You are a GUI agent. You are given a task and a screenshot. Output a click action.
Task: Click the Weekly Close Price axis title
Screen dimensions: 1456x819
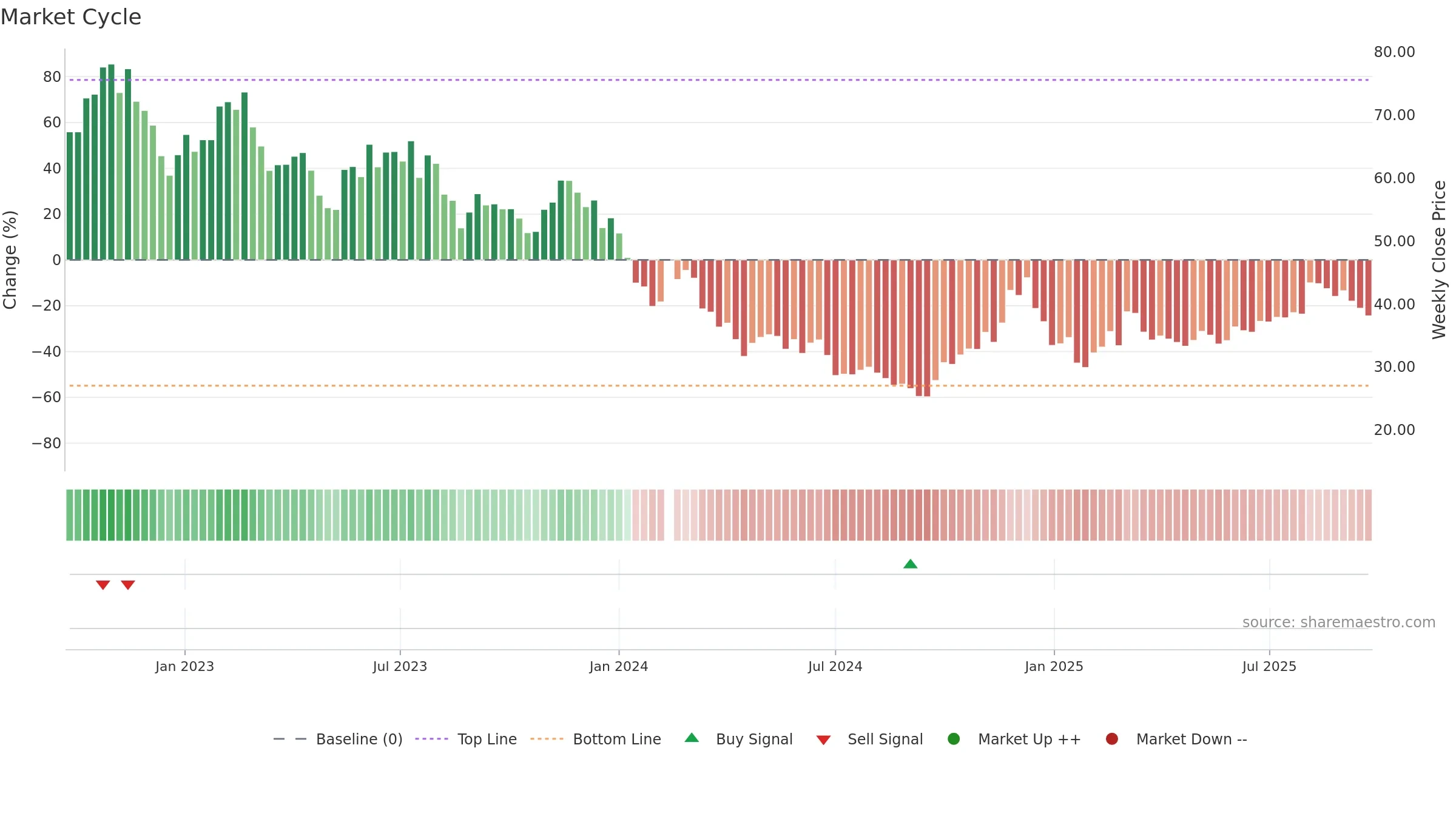(x=1439, y=260)
